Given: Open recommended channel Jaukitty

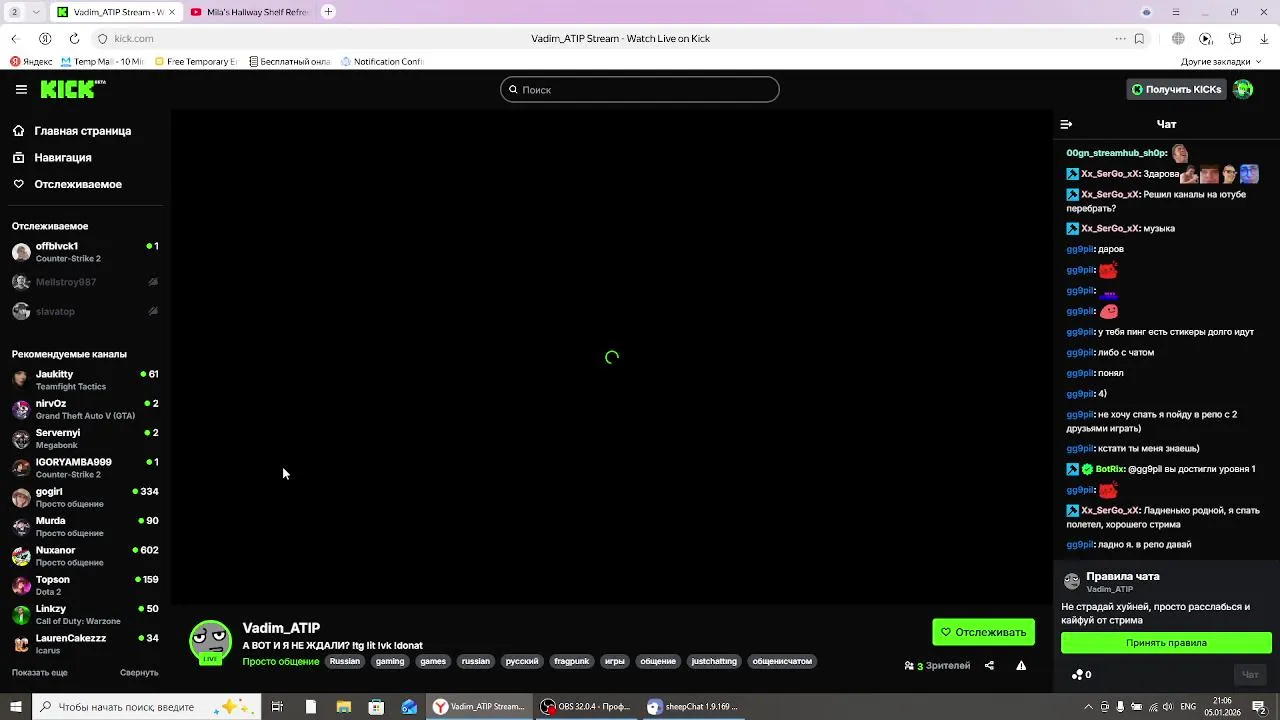Looking at the screenshot, I should [85, 380].
